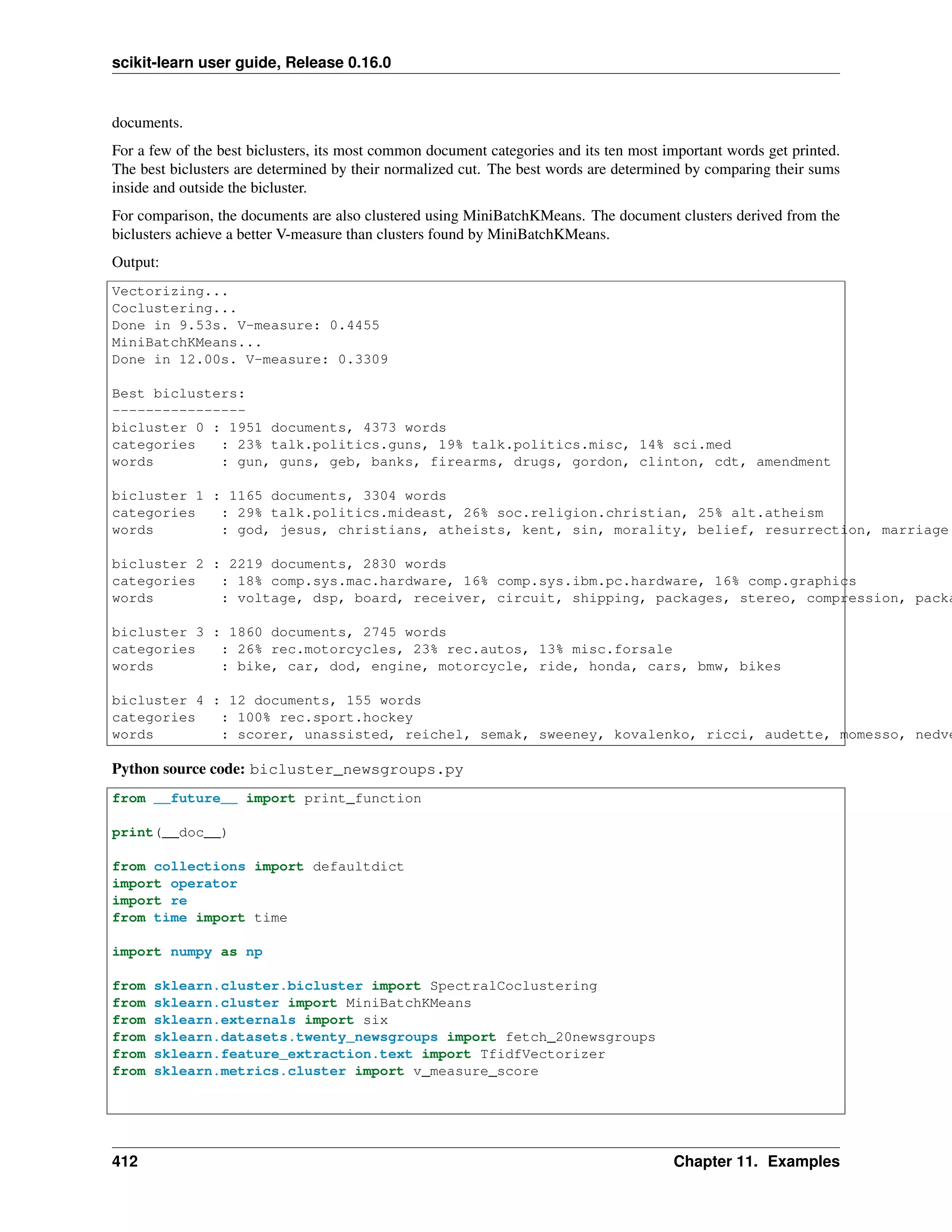Click the 'Best biclusters:' heading line
This screenshot has width=952, height=1232.
(x=178, y=394)
